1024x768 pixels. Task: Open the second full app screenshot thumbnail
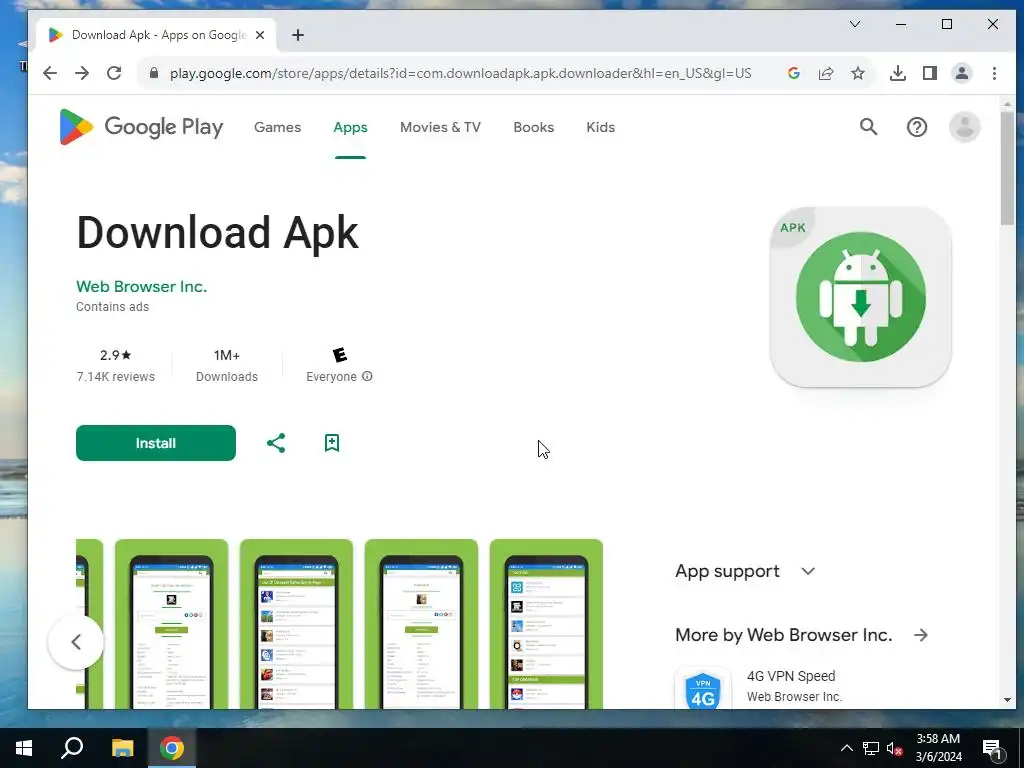click(x=296, y=624)
